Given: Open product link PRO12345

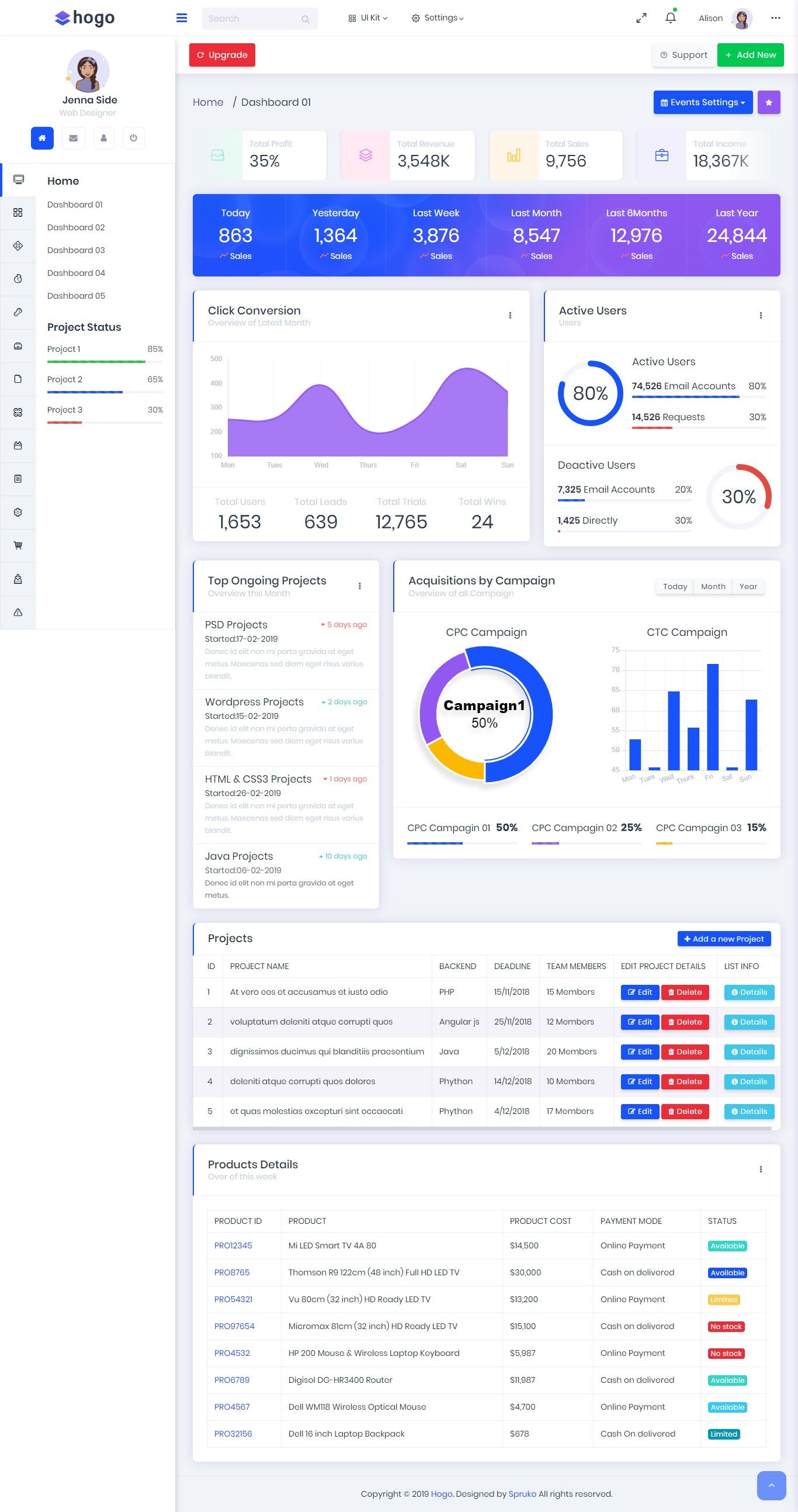Looking at the screenshot, I should click(233, 1245).
